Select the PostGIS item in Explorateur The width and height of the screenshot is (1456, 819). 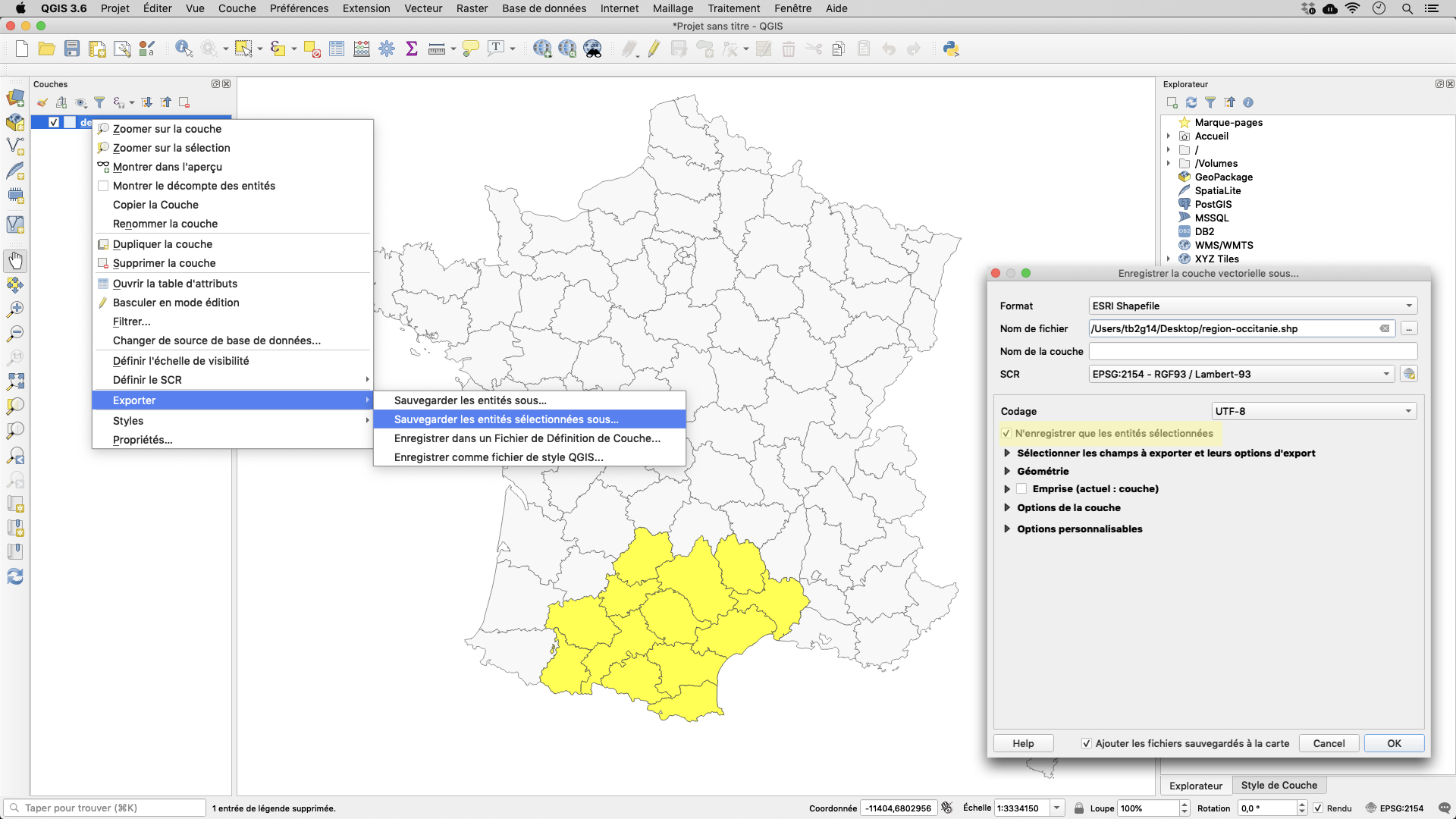pos(1213,204)
